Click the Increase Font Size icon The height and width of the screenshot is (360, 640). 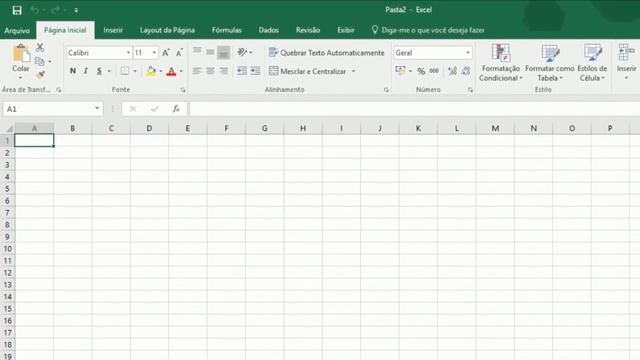(x=166, y=53)
